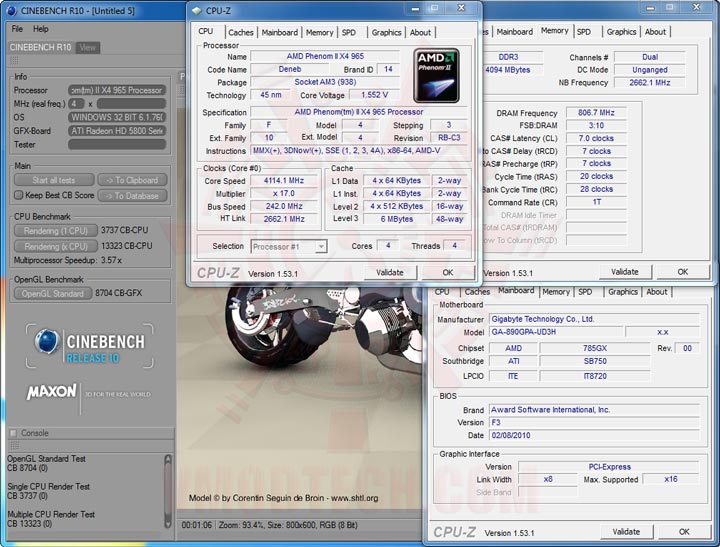Viewport: 720px width, 547px height.
Task: Click To Clipboard button
Action: [x=132, y=180]
